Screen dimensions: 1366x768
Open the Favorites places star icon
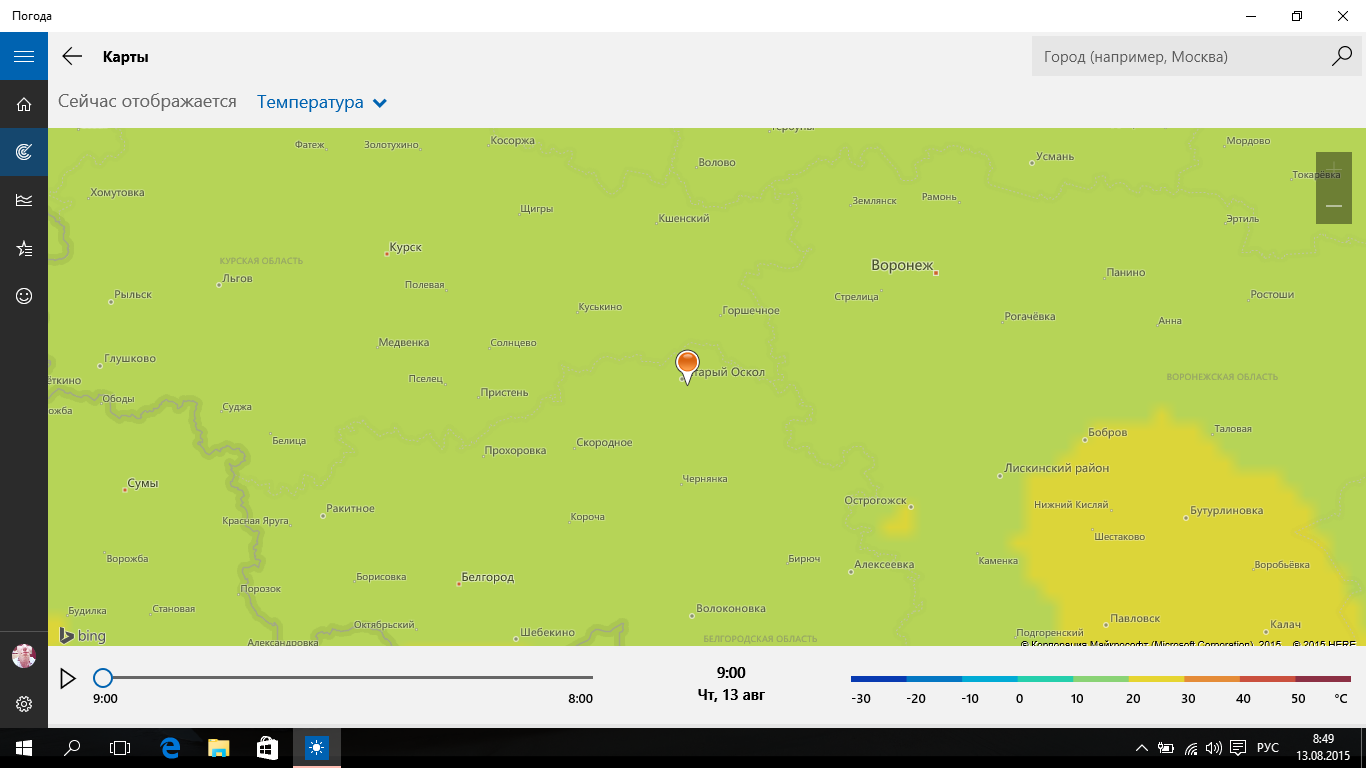point(24,248)
